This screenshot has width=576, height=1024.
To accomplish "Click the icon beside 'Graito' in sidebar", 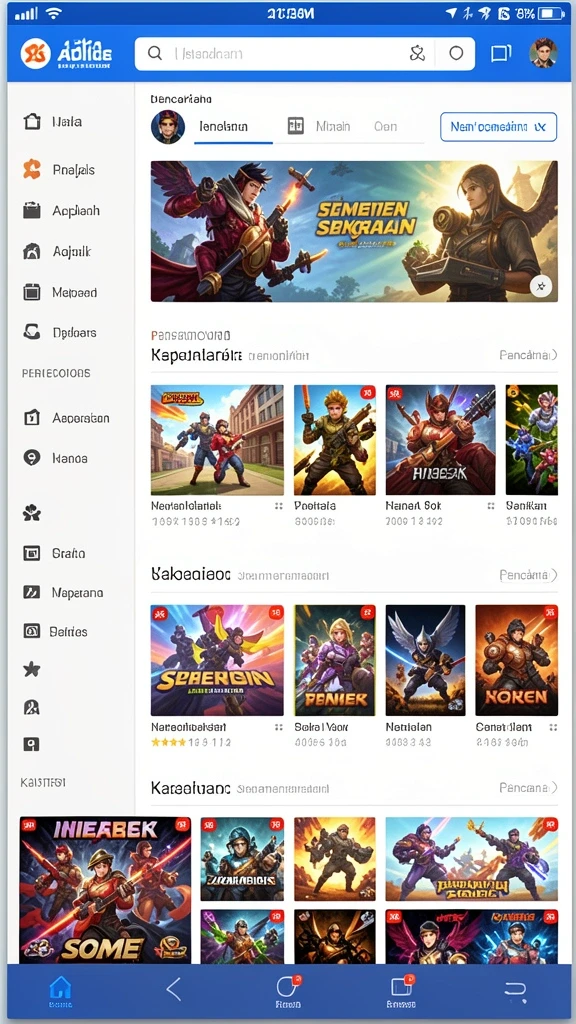I will [31, 553].
